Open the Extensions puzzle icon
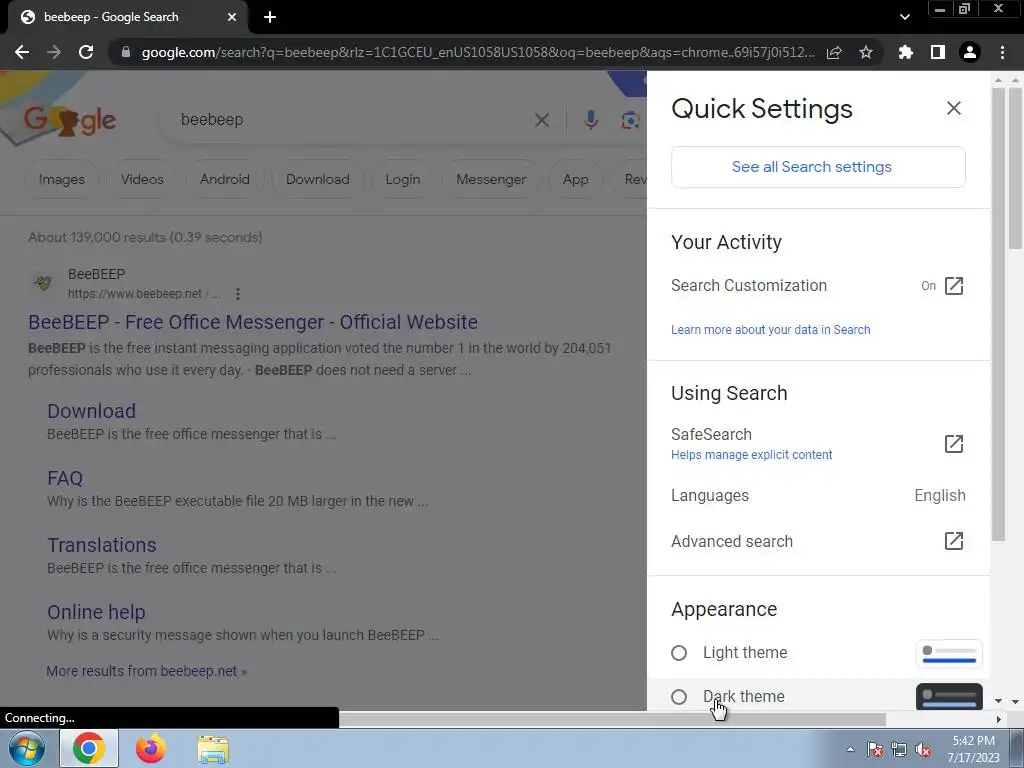The height and width of the screenshot is (768, 1024). pos(905,52)
